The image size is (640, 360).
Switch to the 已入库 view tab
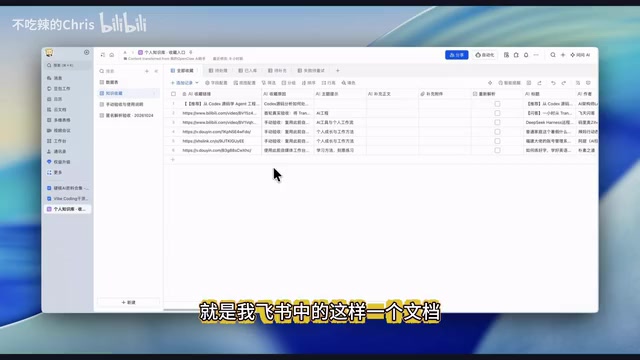point(248,71)
